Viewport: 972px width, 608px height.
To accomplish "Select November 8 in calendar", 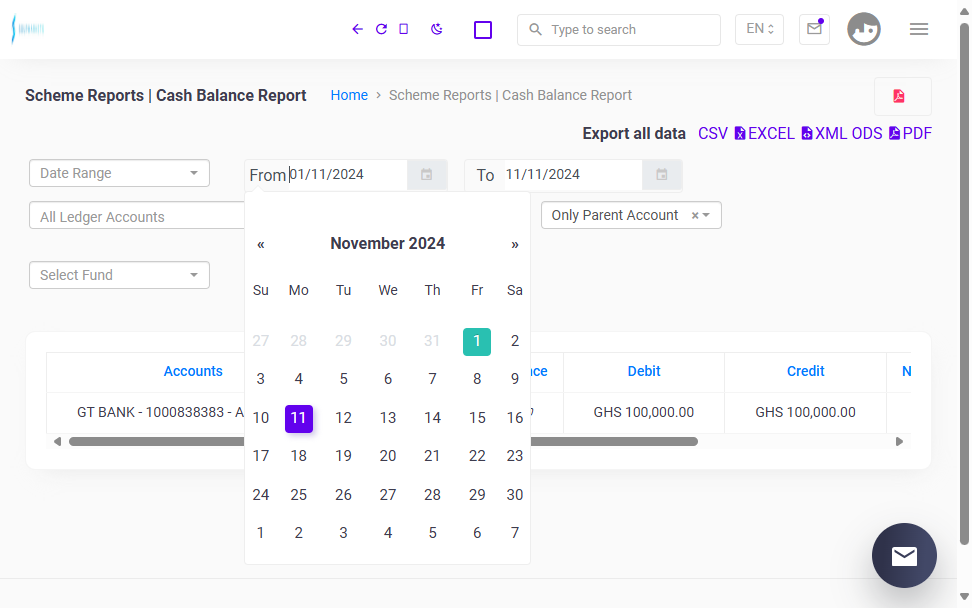I will pos(477,379).
